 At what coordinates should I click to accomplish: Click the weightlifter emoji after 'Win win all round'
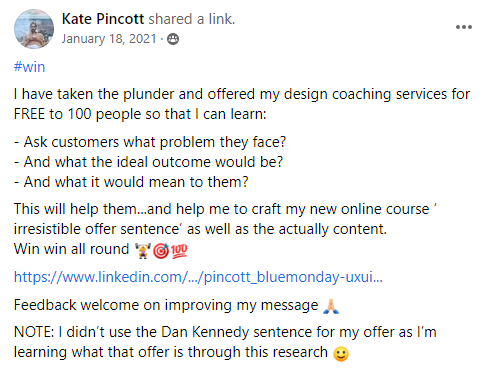(143, 251)
